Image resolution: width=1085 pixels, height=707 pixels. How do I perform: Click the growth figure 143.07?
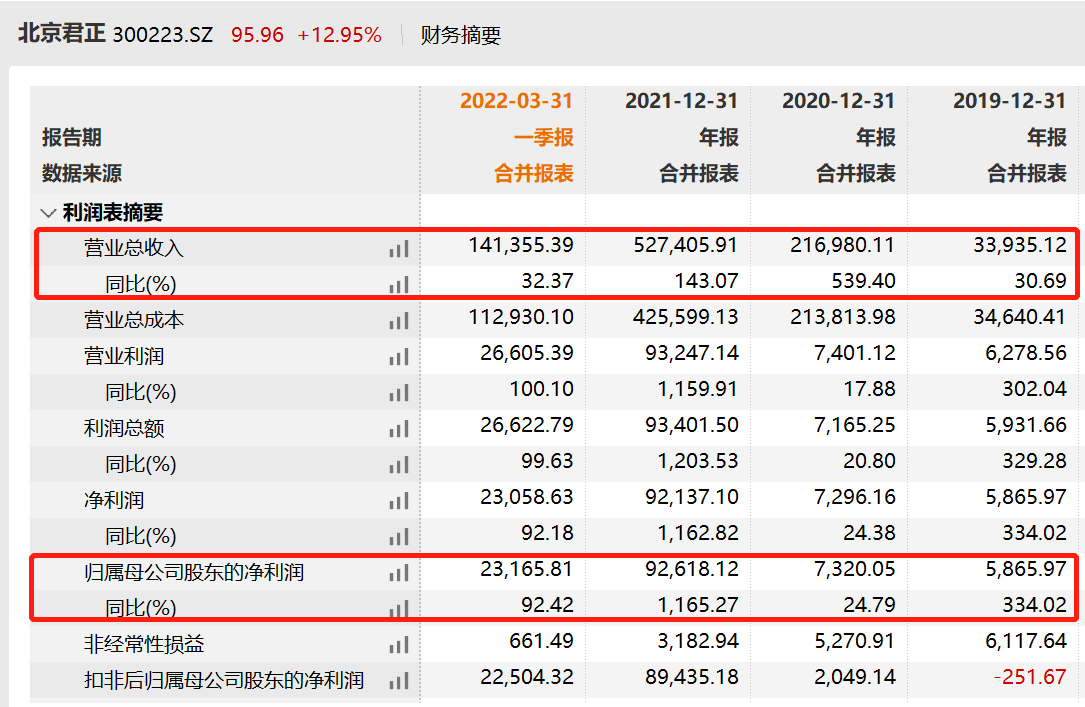tap(706, 281)
